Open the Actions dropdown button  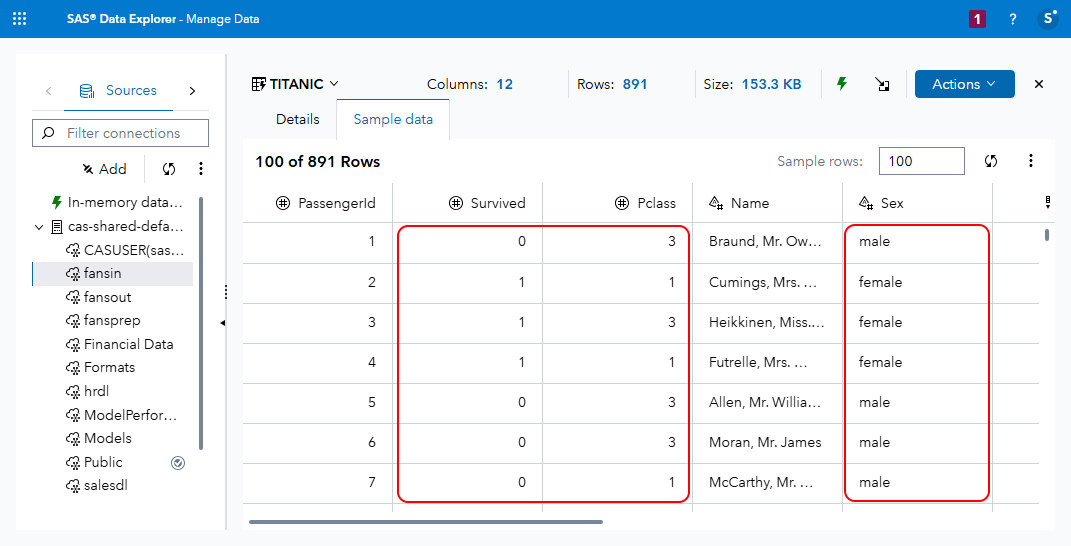[x=964, y=84]
